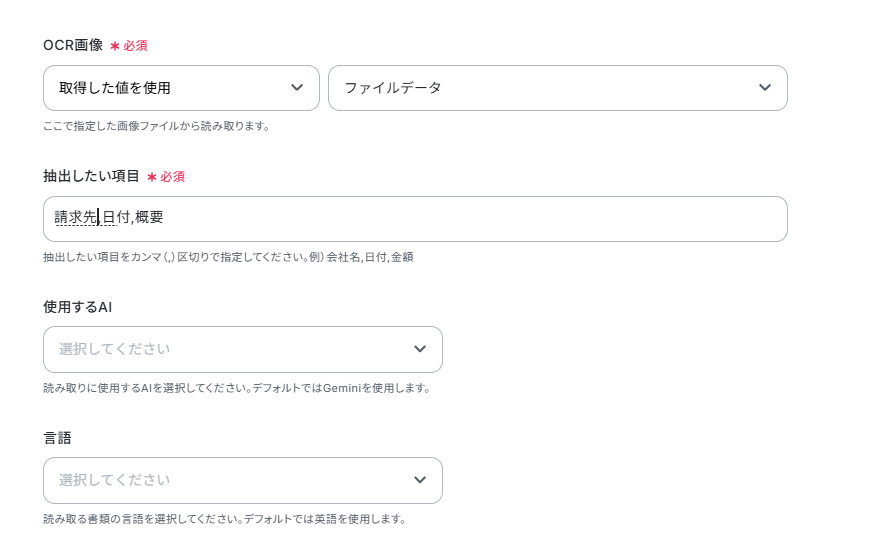Click the red 必須 marker beside OCR画像

[135, 46]
